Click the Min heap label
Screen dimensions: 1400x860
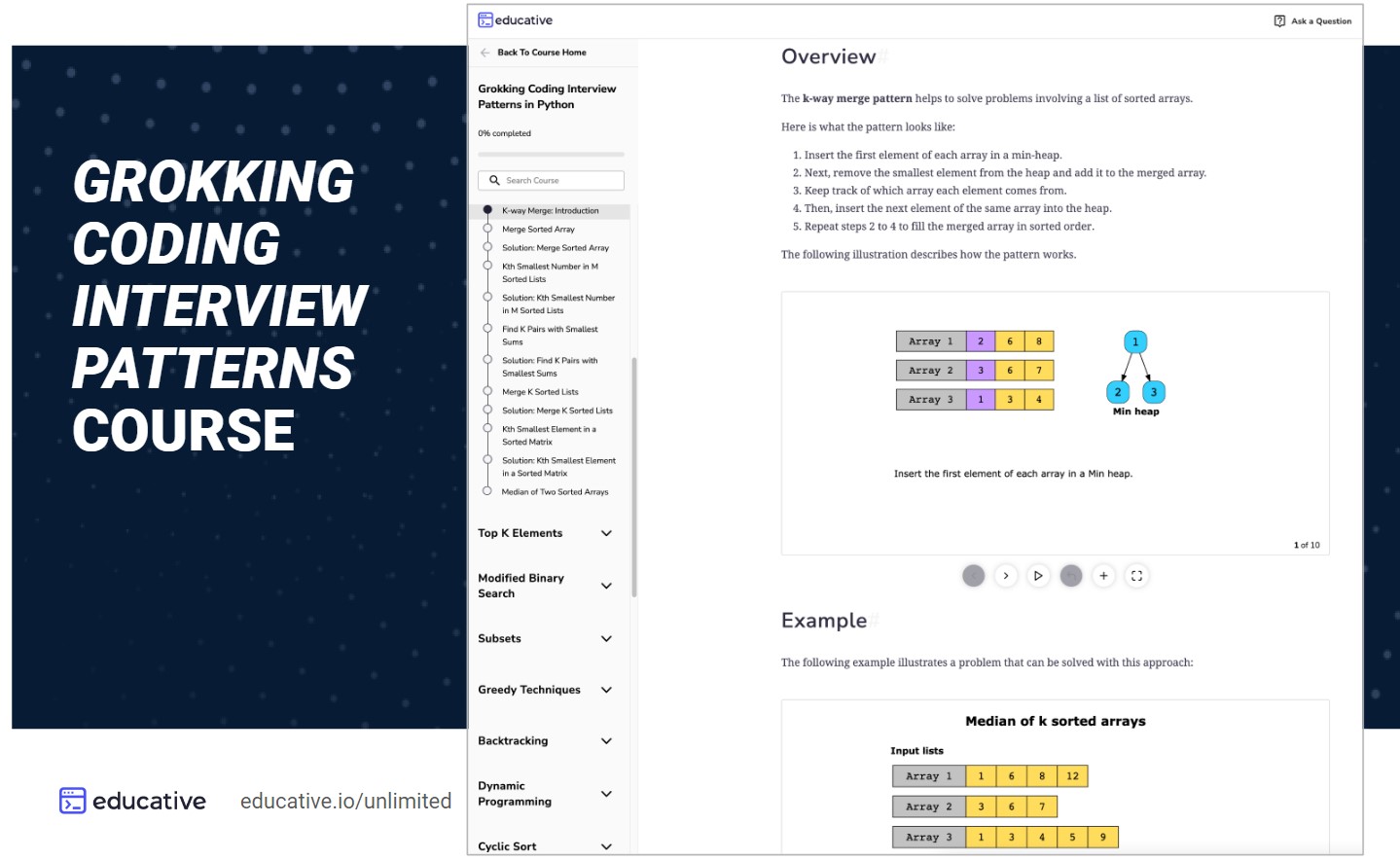[1136, 412]
